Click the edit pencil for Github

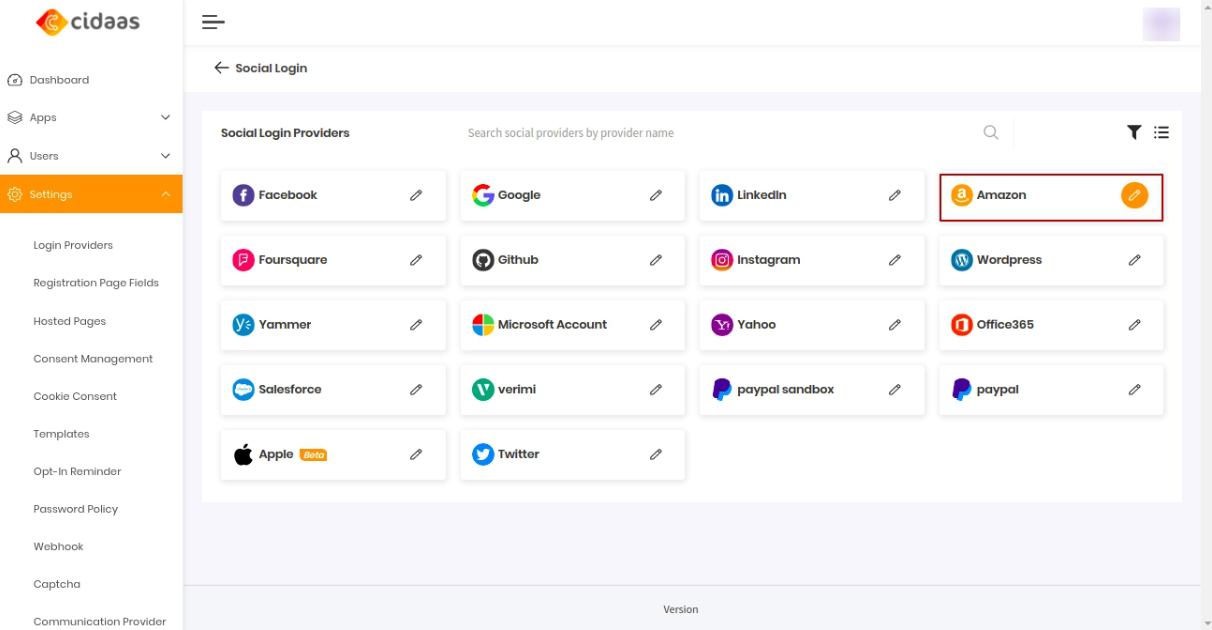656,260
